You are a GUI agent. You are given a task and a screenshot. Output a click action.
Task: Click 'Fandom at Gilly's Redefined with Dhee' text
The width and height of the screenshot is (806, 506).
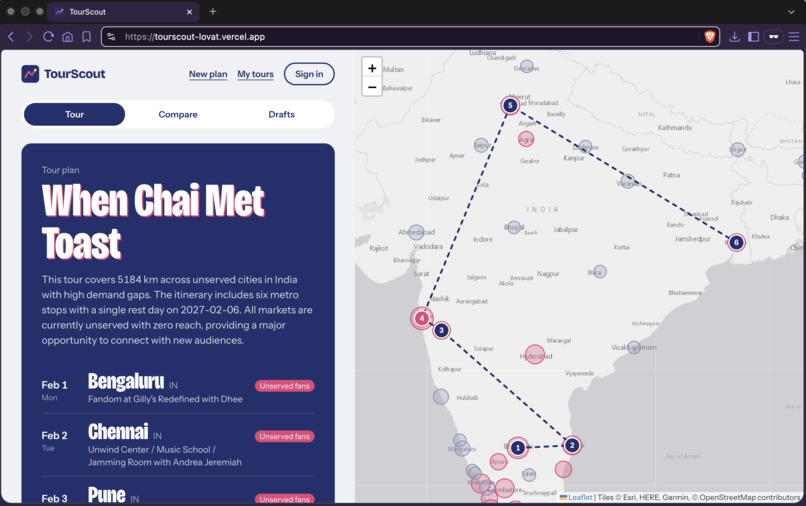(x=165, y=399)
